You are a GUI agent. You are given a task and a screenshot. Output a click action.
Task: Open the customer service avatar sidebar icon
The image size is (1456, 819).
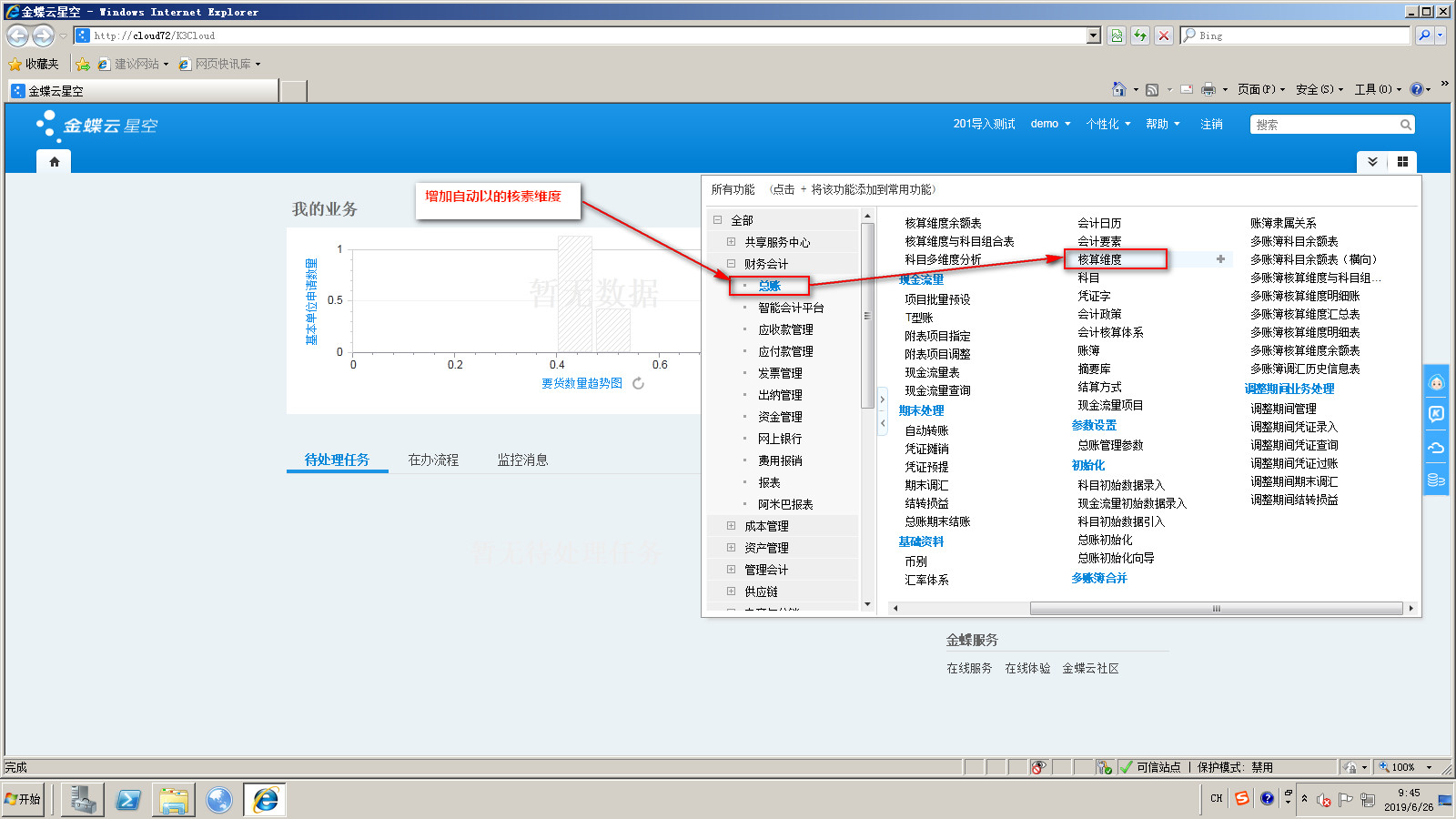(1436, 382)
